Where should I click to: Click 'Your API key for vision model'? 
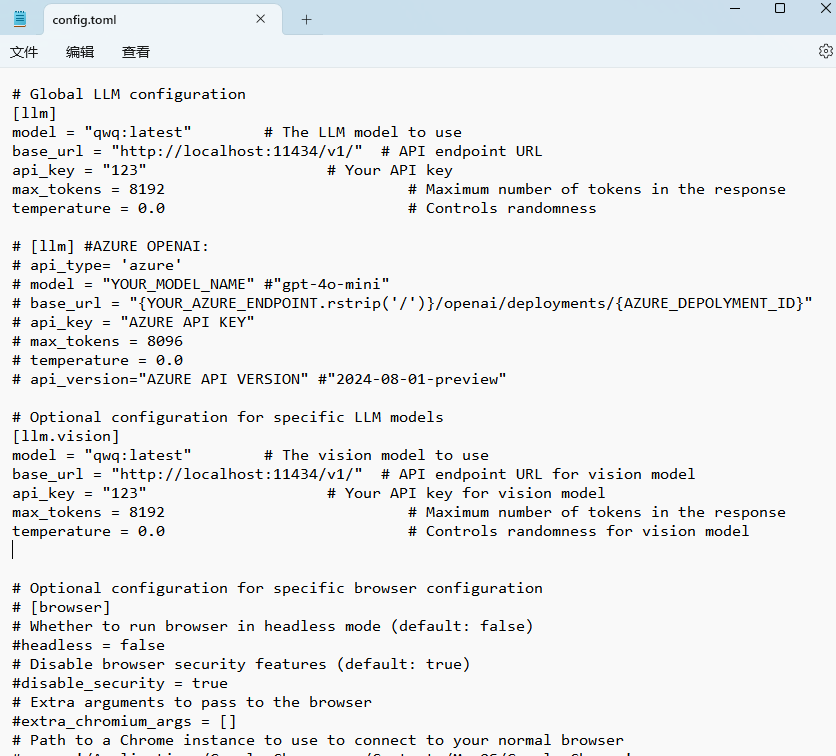click(475, 493)
